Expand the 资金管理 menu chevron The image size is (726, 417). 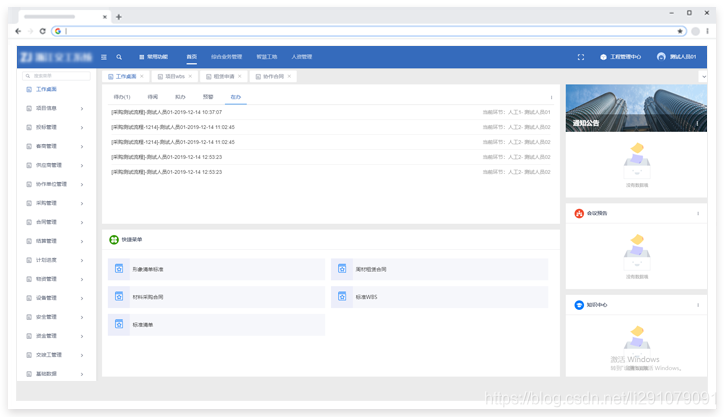82,336
